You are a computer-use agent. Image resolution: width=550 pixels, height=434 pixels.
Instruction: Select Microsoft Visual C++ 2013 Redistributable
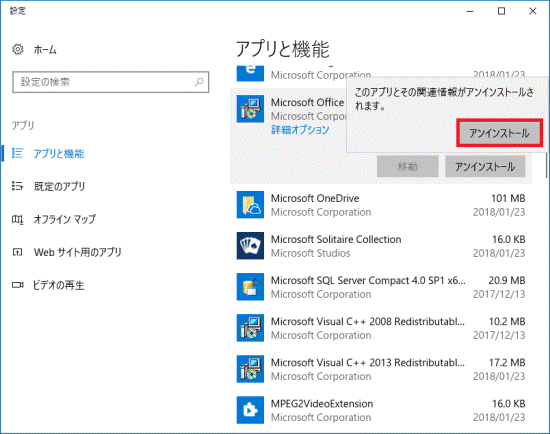coord(381,369)
